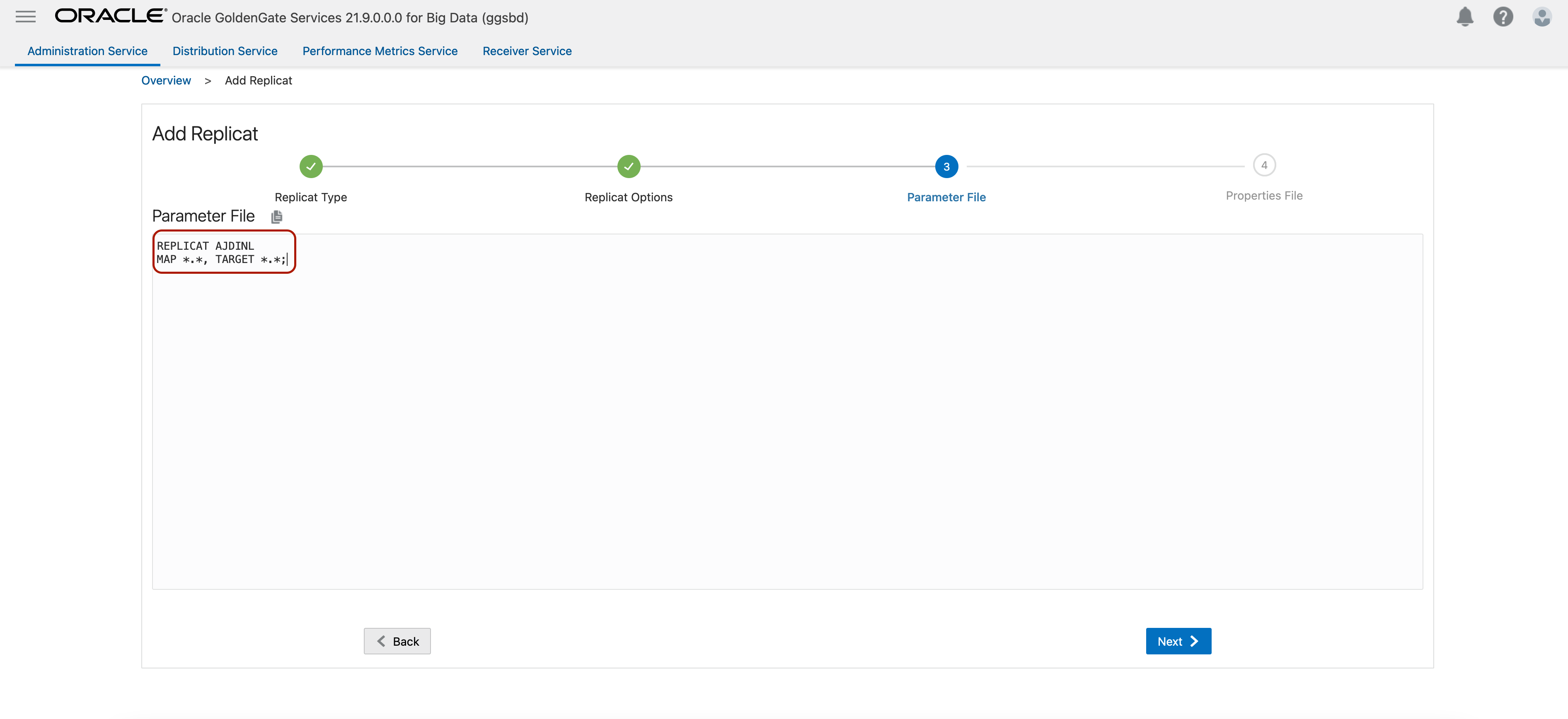Open Performance Metrics Service tab
The width and height of the screenshot is (1568, 719).
[x=380, y=51]
